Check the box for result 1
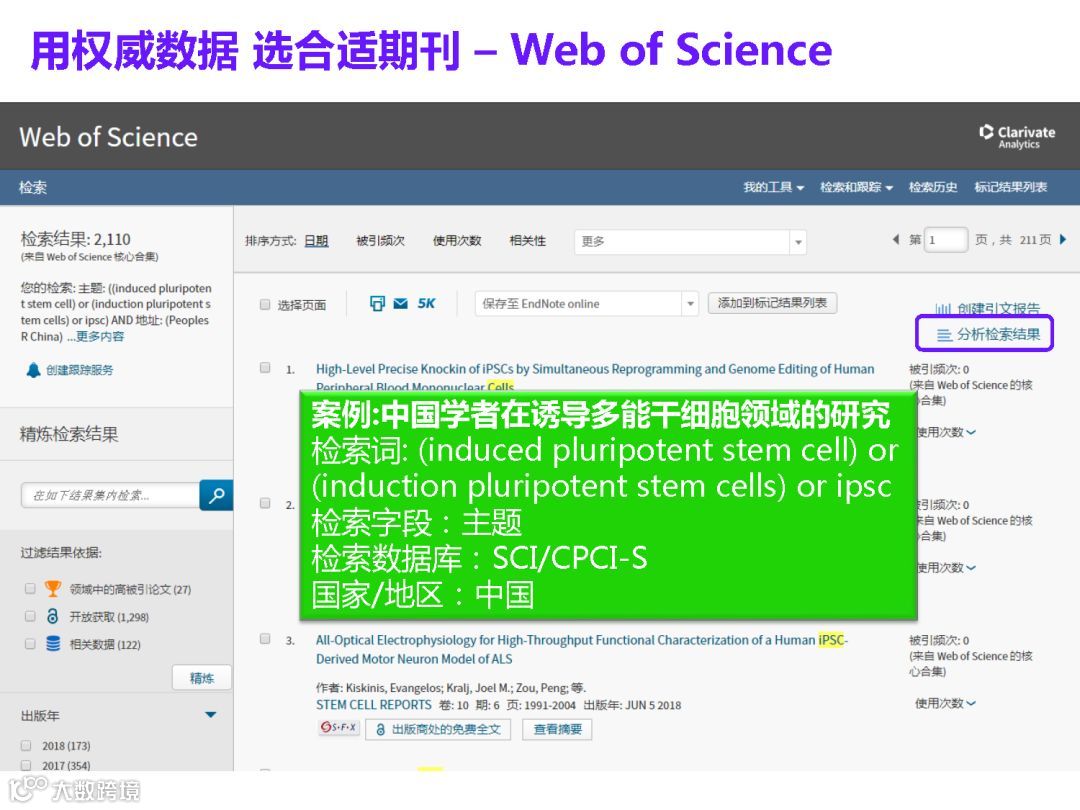Viewport: 1080px width, 810px height. click(x=264, y=368)
